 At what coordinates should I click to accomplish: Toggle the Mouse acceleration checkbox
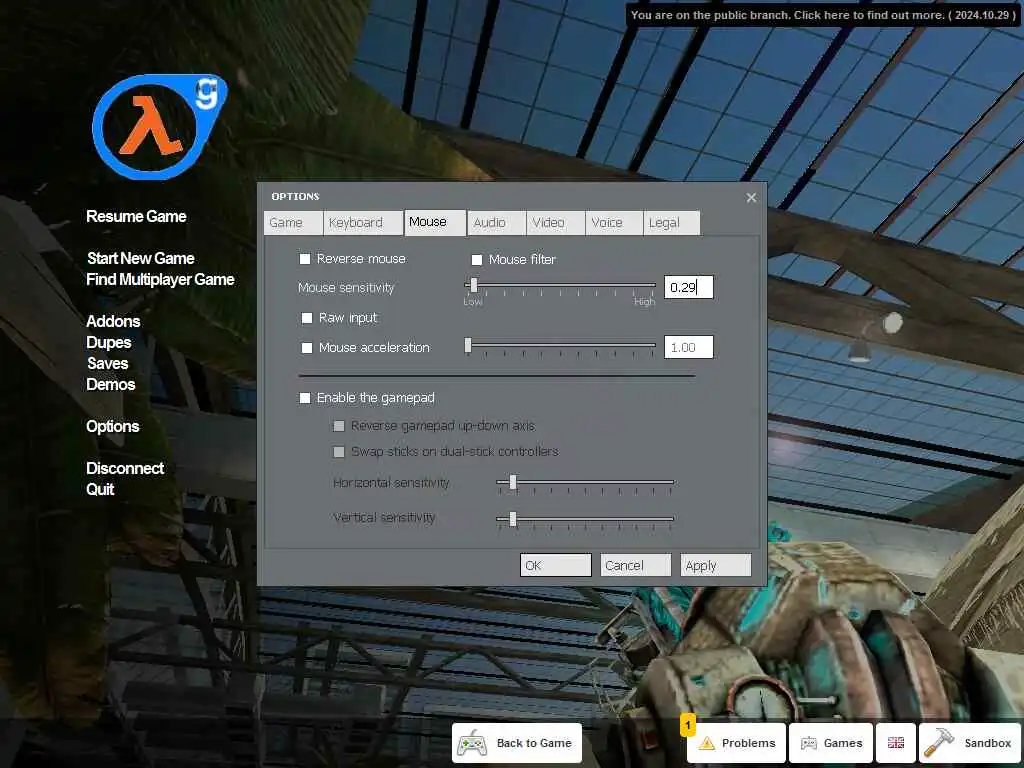coord(307,348)
